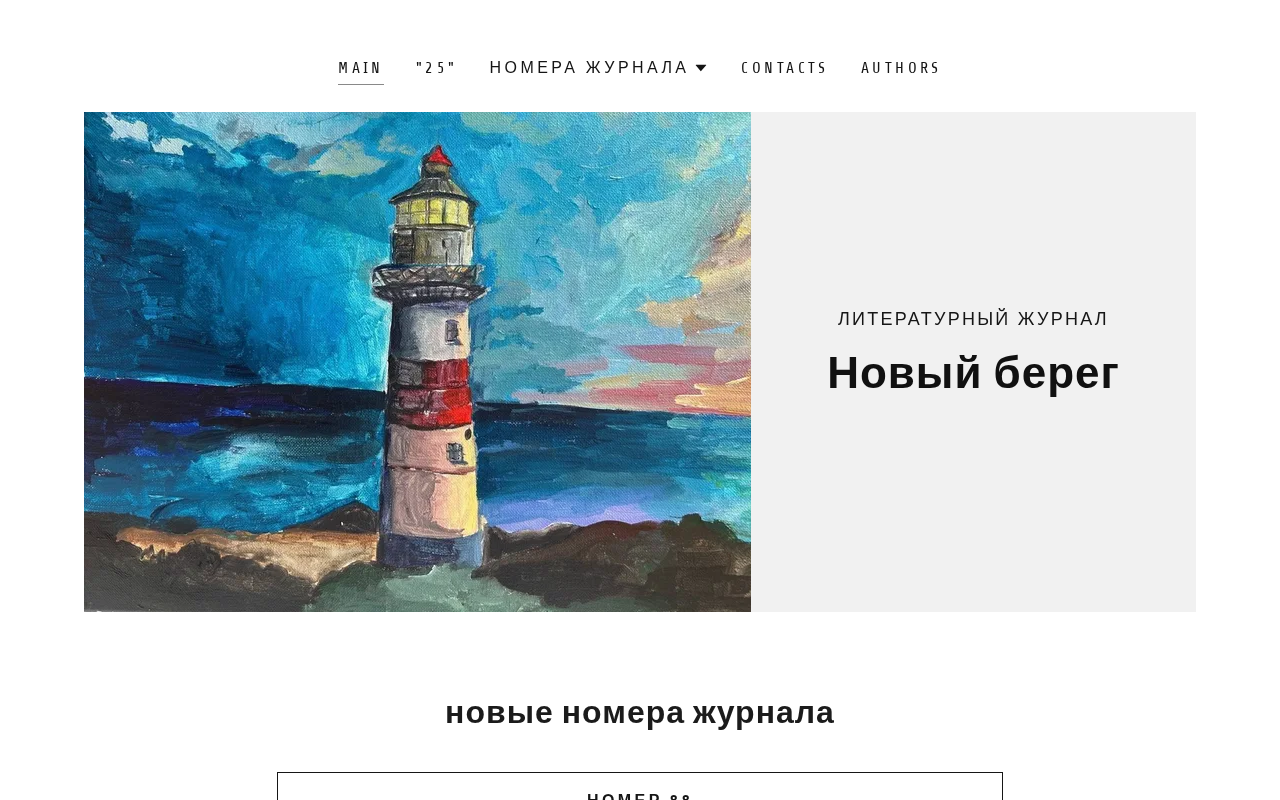Click the lighthouse's red roof cap
Viewport: 1280px width, 800px height.
[437, 157]
